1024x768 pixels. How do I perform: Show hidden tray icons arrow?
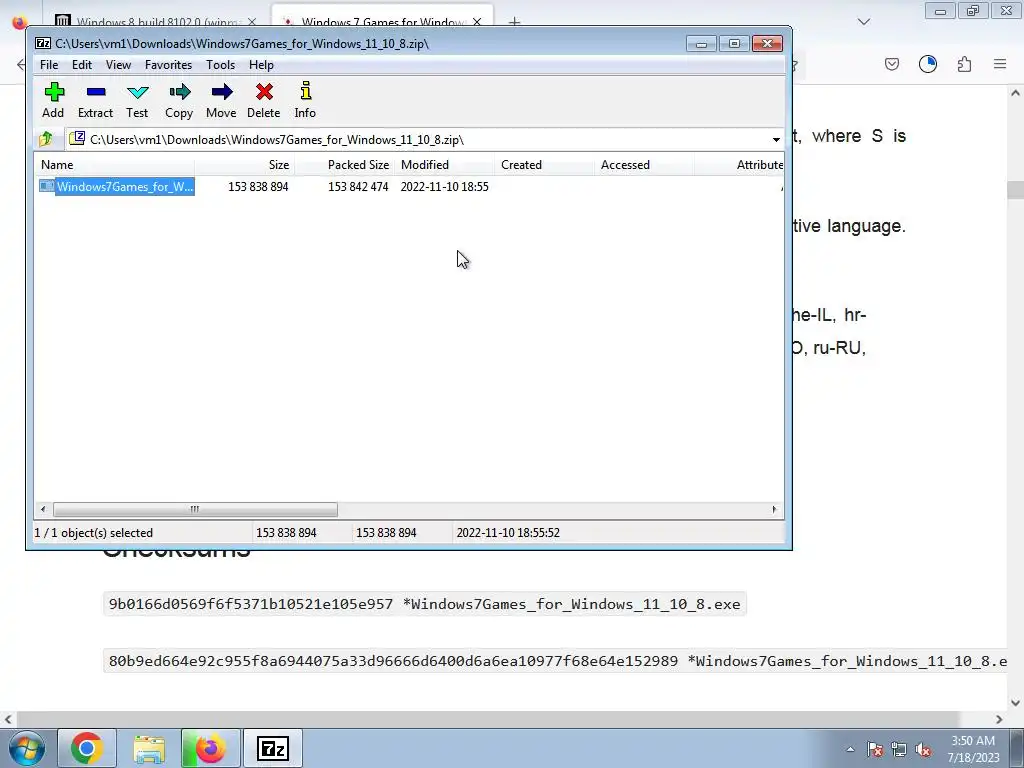point(850,749)
